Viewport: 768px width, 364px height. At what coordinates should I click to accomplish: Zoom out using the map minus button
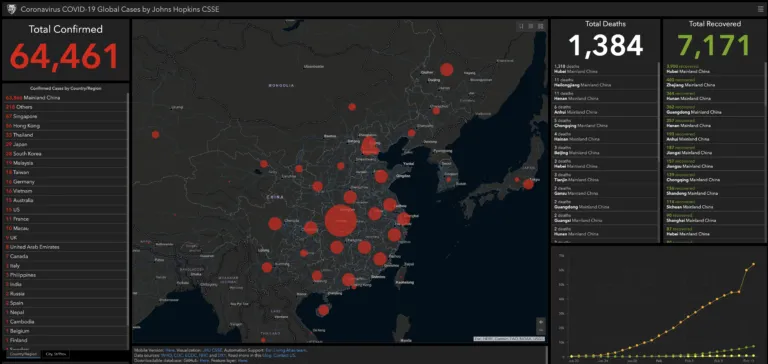coord(541,331)
